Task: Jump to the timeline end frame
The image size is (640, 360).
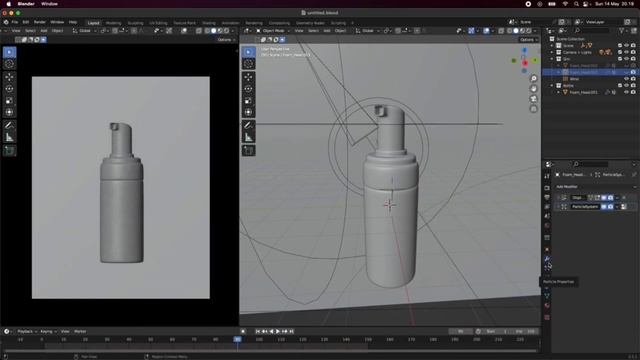Action: pyautogui.click(x=291, y=331)
